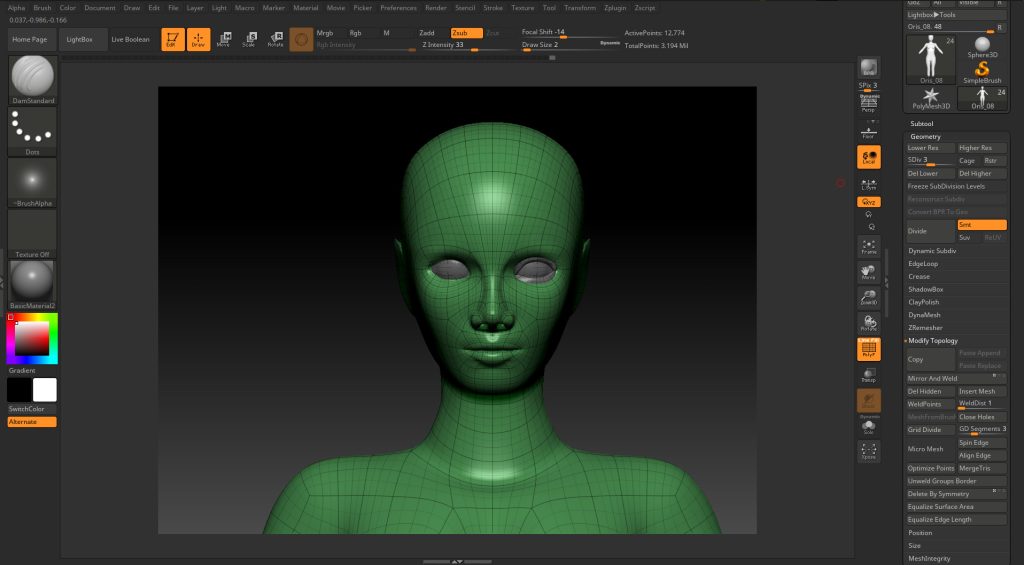Open the Dots stroke type picker

33,130
